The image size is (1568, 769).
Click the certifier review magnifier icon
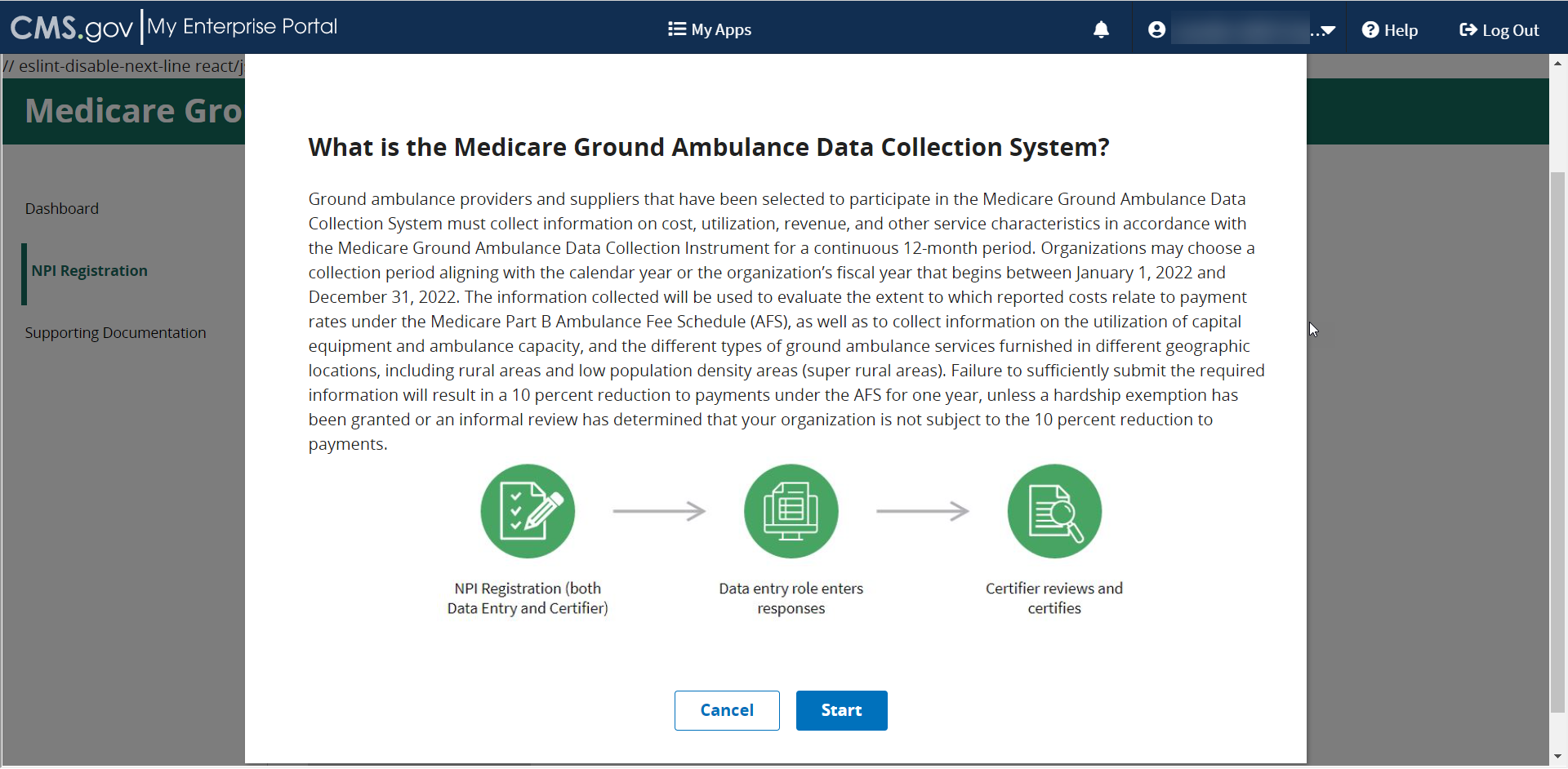tap(1054, 511)
